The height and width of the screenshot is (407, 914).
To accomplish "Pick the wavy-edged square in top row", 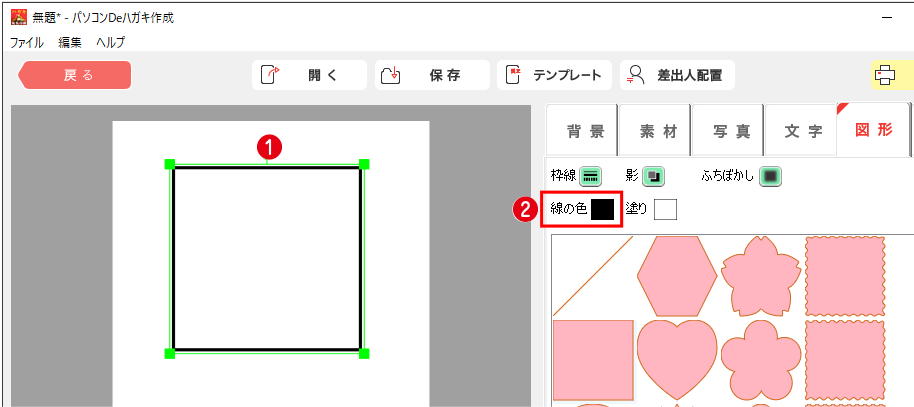I will click(x=845, y=276).
